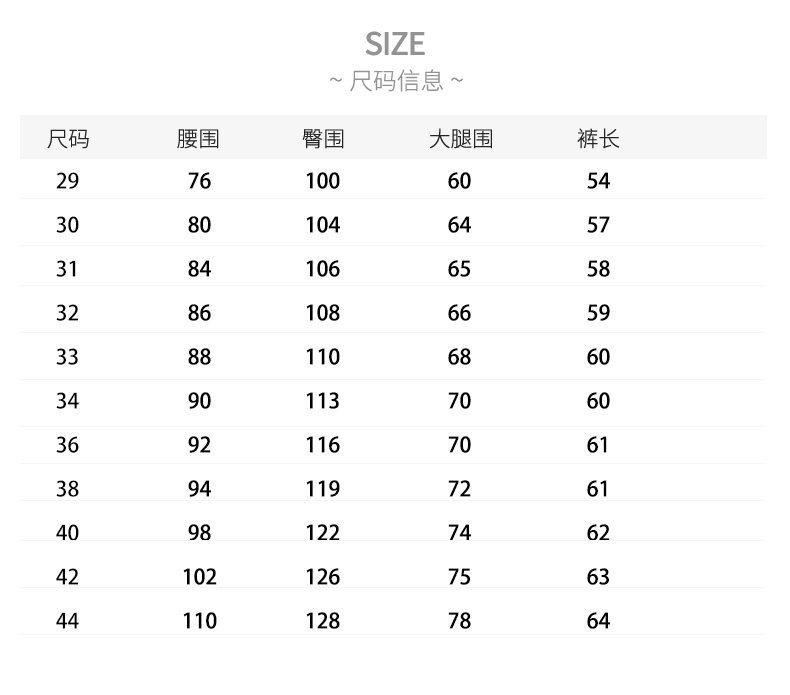This screenshot has height=695, width=790.
Task: Select length value 64 in size 44 row
Action: (598, 621)
